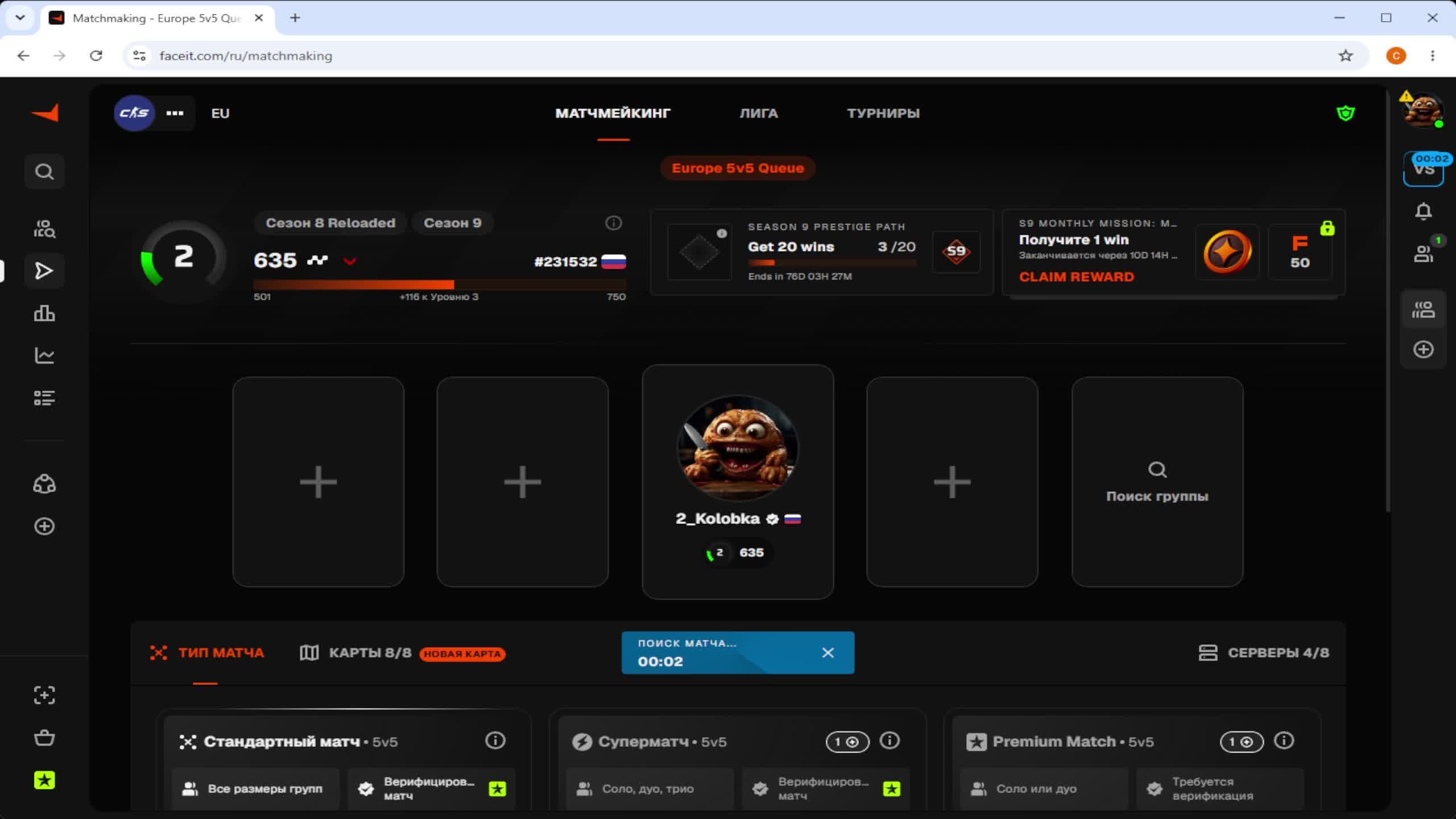Click the Суперматч ticket cost badge
The image size is (1456, 819).
[x=847, y=742]
